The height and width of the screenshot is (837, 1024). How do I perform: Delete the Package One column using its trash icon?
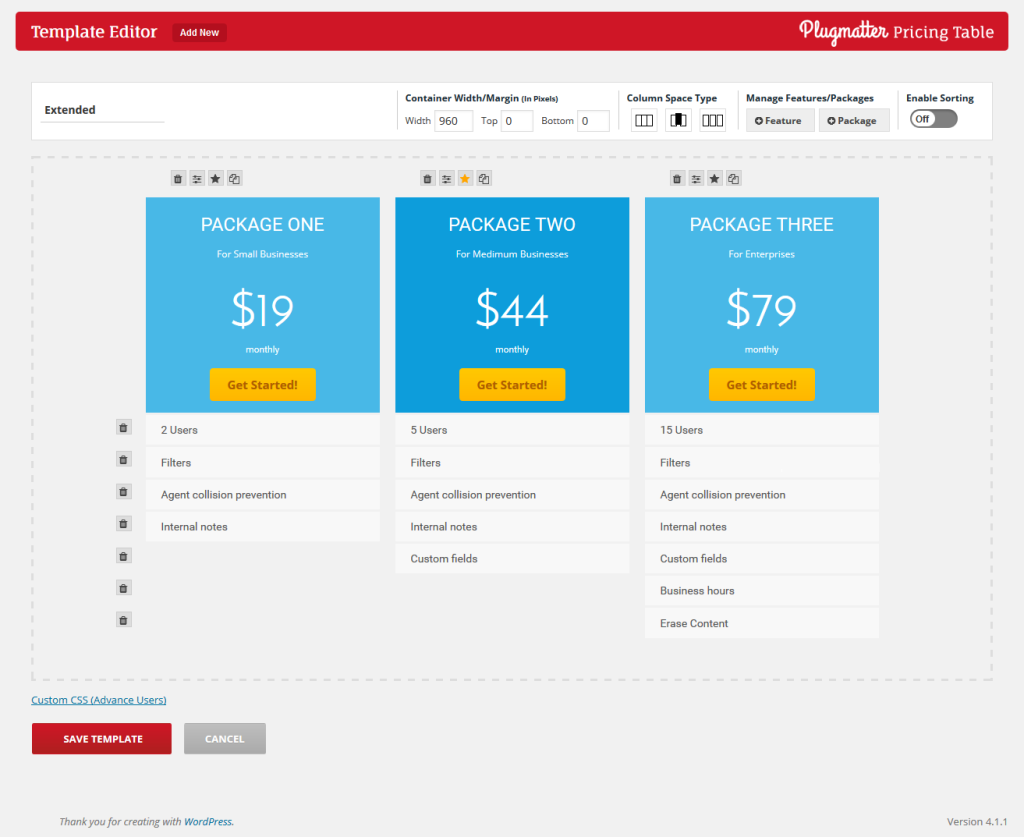(178, 178)
